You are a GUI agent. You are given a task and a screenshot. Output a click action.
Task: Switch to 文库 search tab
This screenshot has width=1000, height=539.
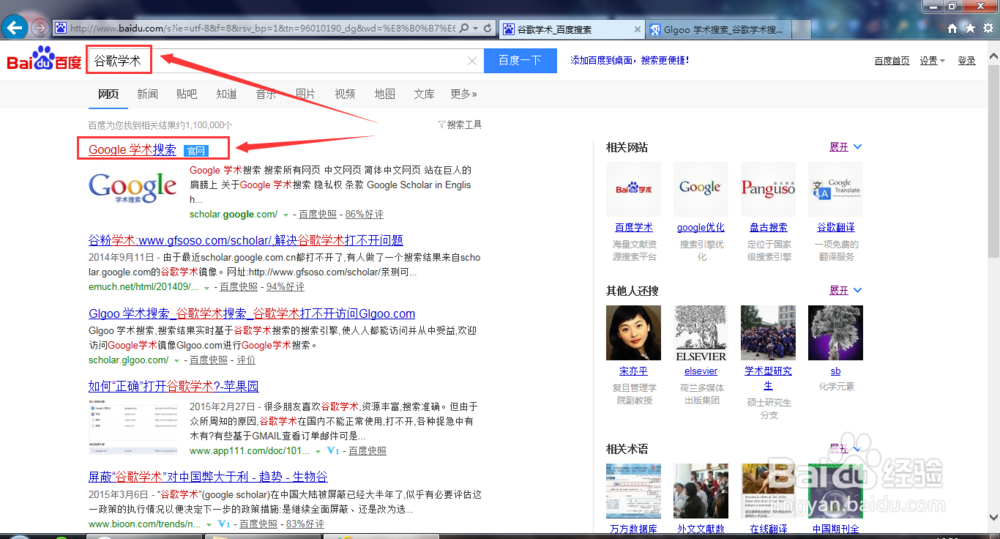point(424,94)
